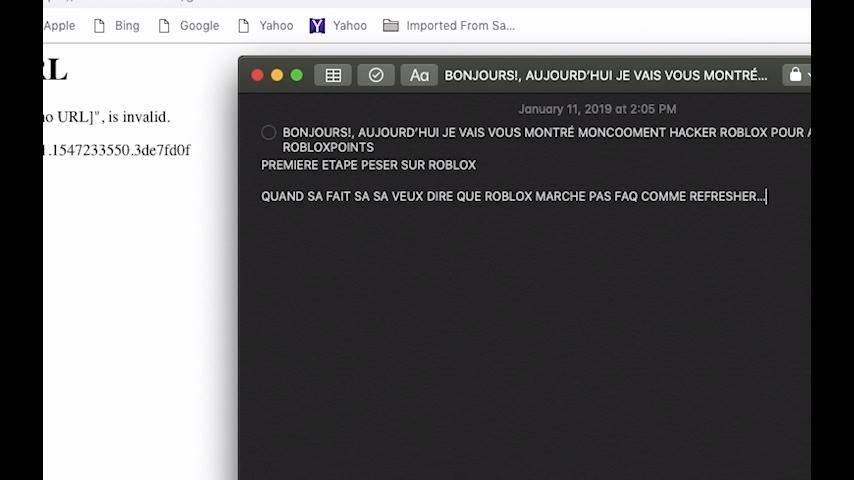
Task: Open the Google bookmark
Action: click(x=189, y=26)
